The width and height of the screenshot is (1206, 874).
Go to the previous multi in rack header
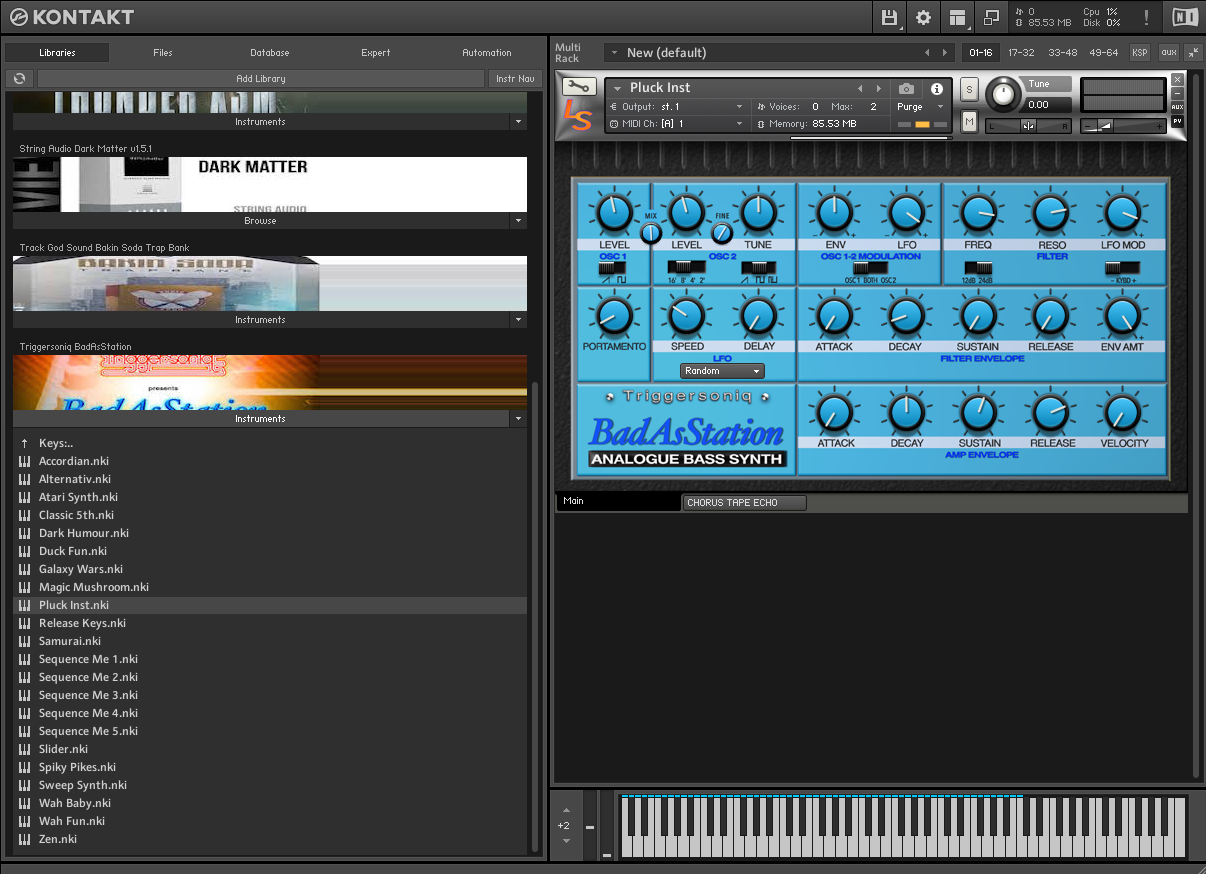[926, 53]
